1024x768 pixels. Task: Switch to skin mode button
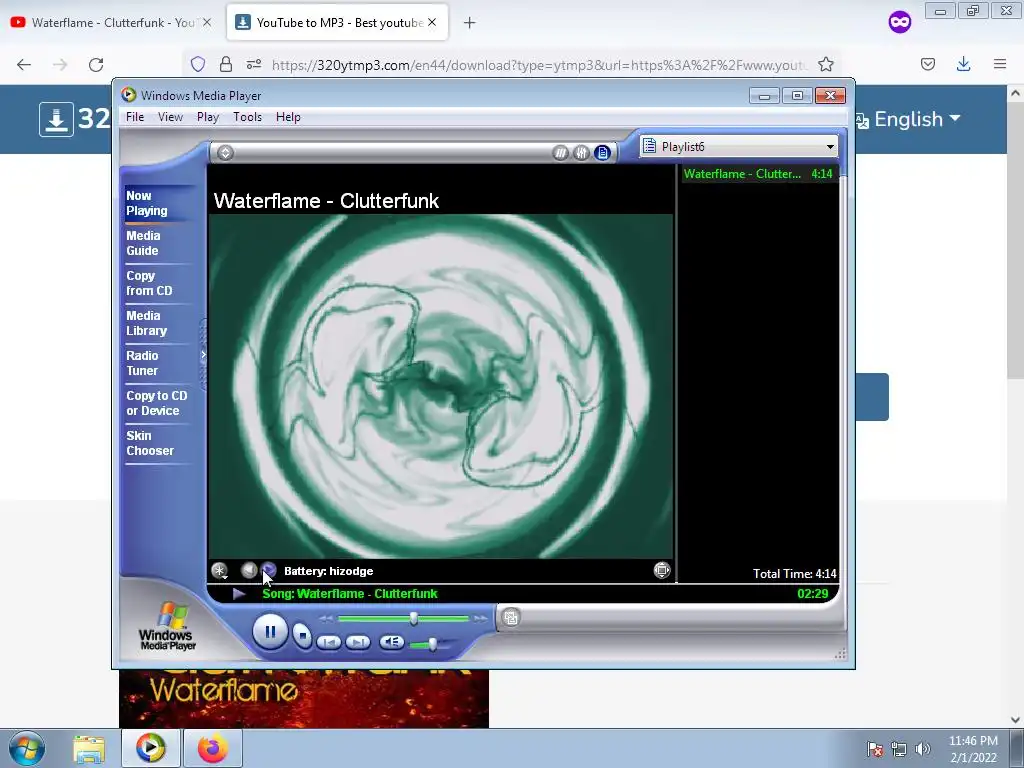[511, 617]
